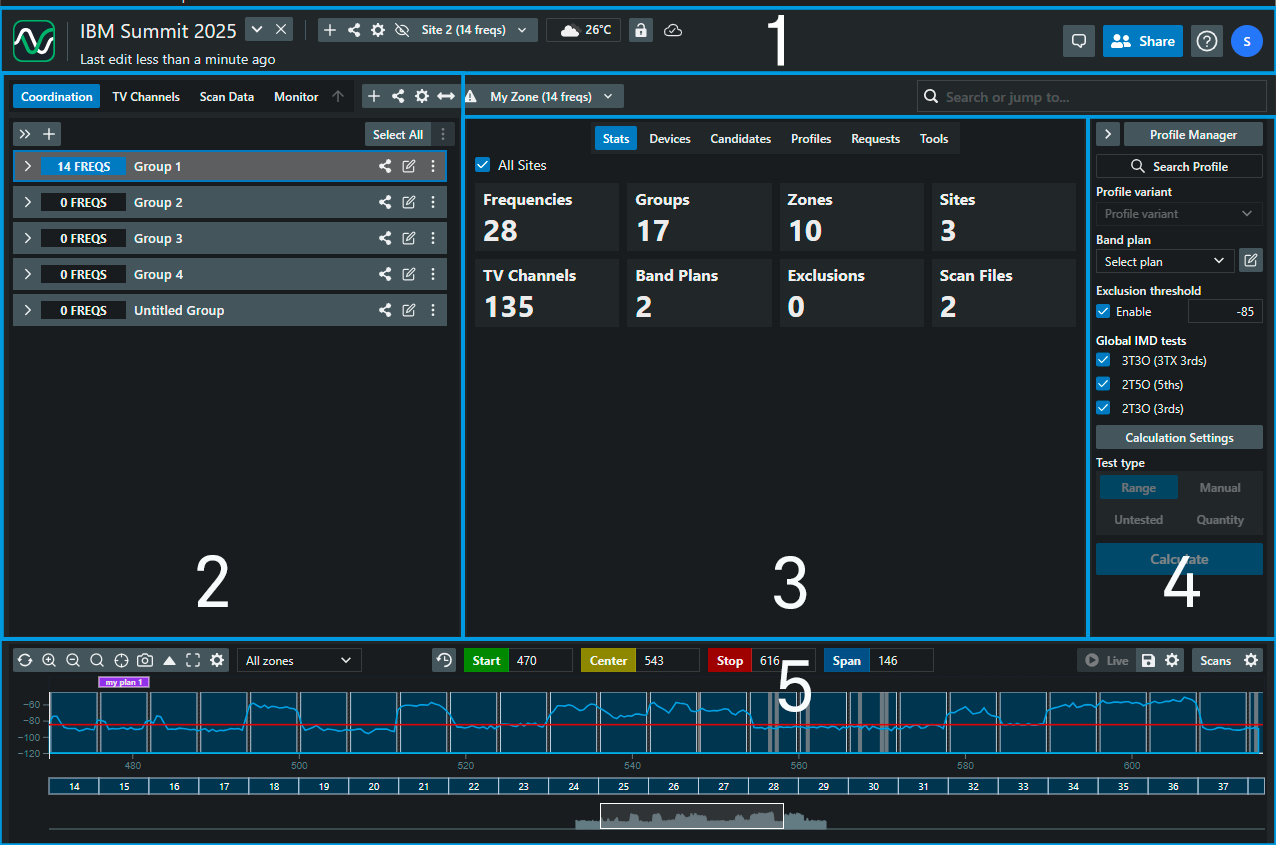Open Site 2 (14 freqs) dropdown

(474, 30)
